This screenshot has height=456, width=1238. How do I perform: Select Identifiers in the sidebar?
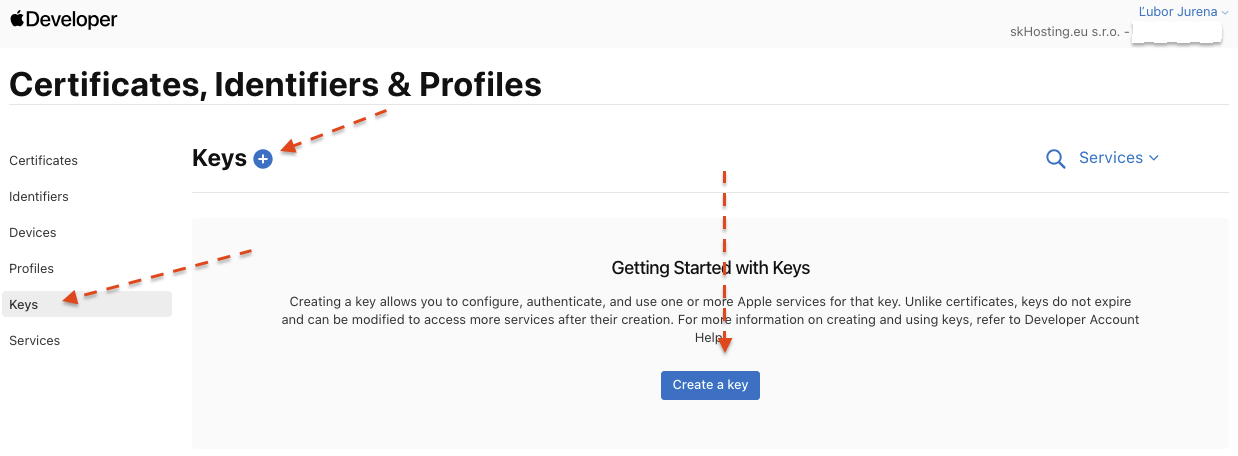[39, 197]
